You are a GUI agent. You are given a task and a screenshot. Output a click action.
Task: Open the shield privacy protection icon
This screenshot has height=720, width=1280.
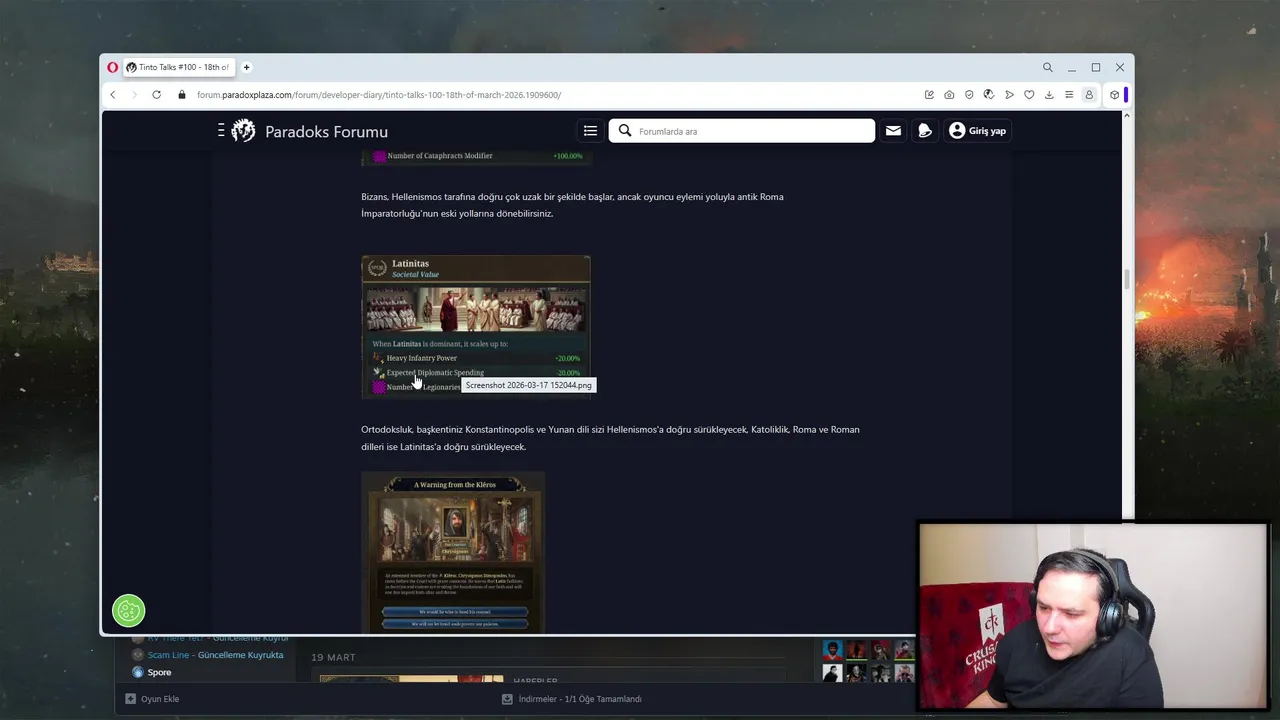point(969,95)
